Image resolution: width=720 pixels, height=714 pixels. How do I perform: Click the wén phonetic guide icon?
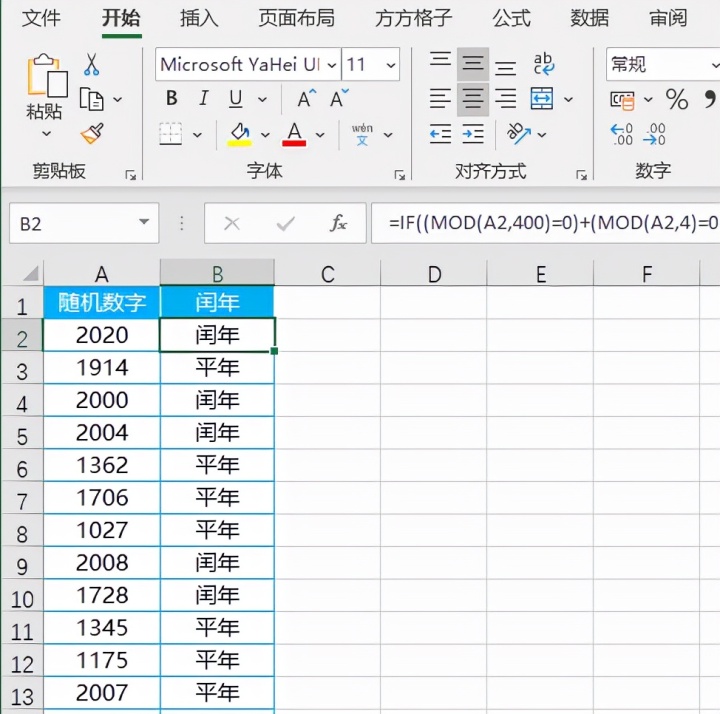pos(362,135)
